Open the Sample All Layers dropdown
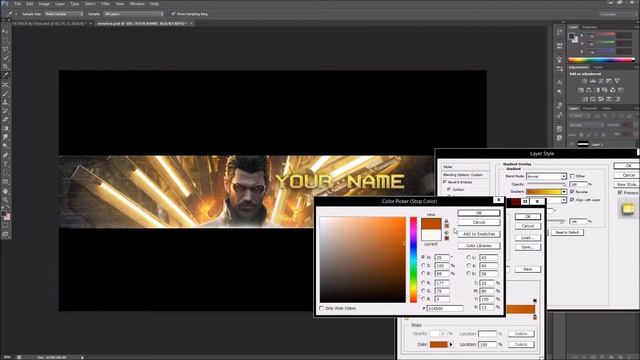Image resolution: width=640 pixels, height=360 pixels. coord(133,14)
